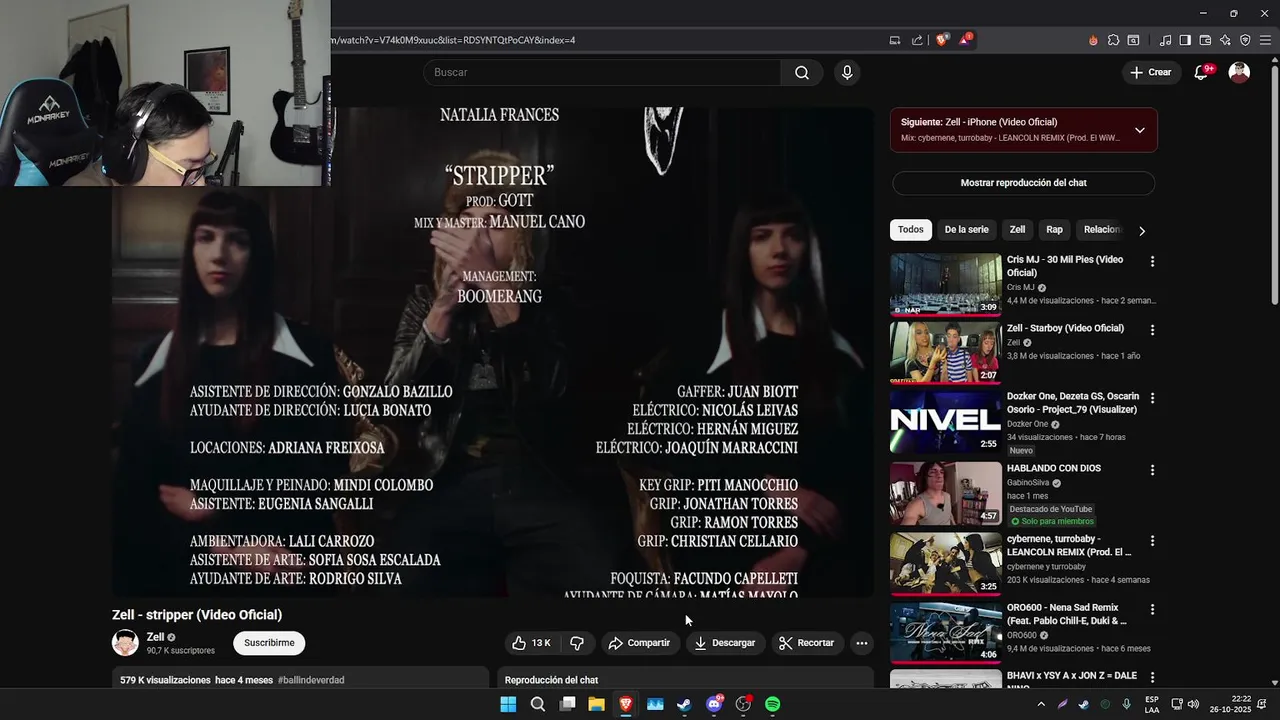Viewport: 1280px width, 720px height.
Task: Start voice search with the microphone icon
Action: [847, 72]
